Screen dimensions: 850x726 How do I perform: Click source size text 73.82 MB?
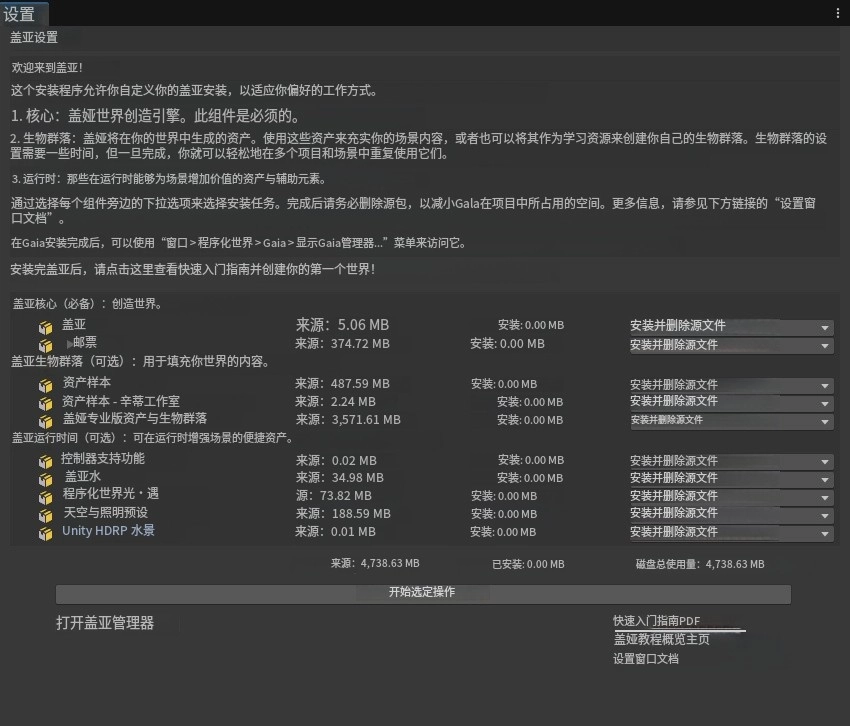346,496
